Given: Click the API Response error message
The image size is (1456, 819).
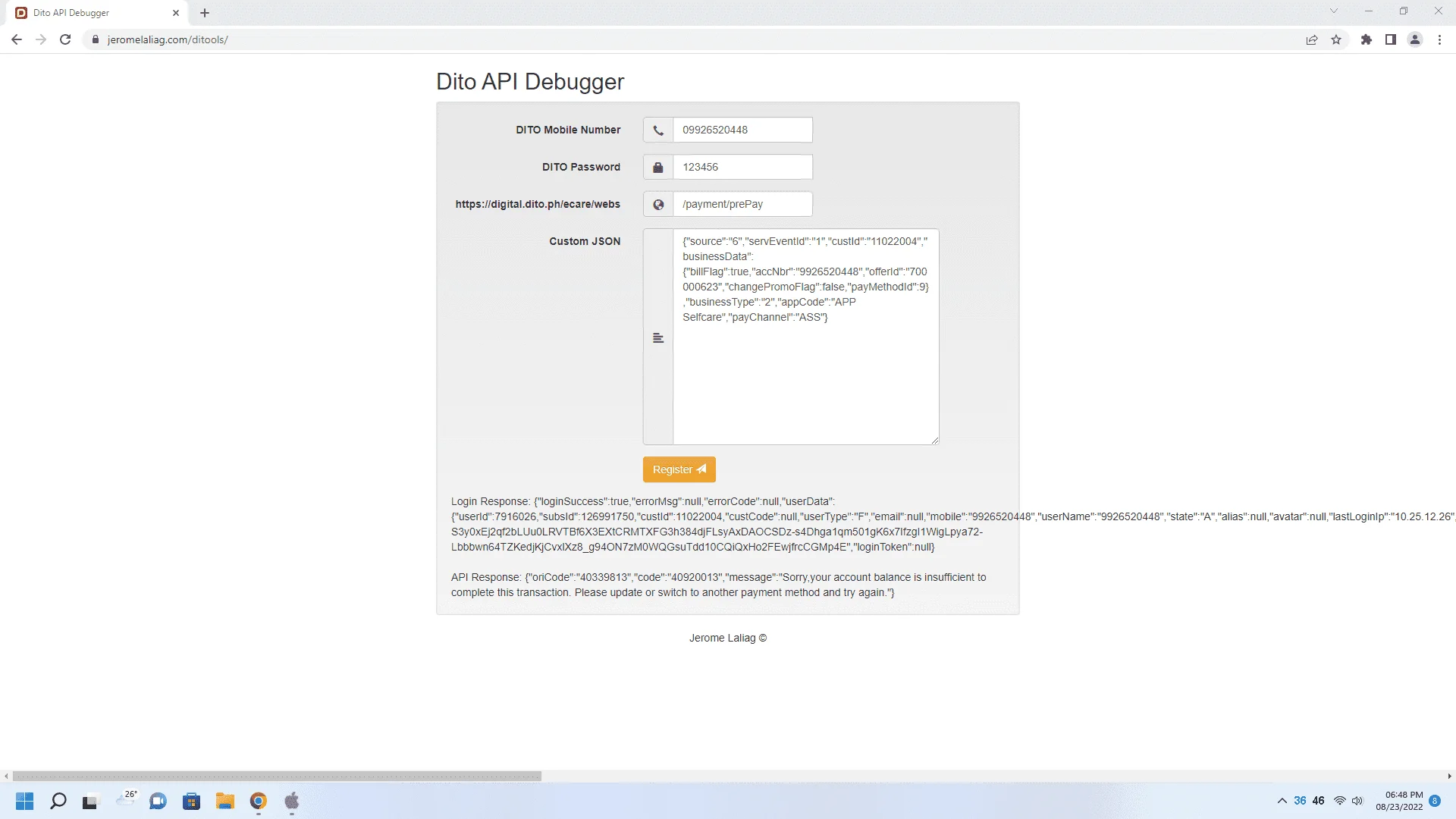Looking at the screenshot, I should 719,585.
